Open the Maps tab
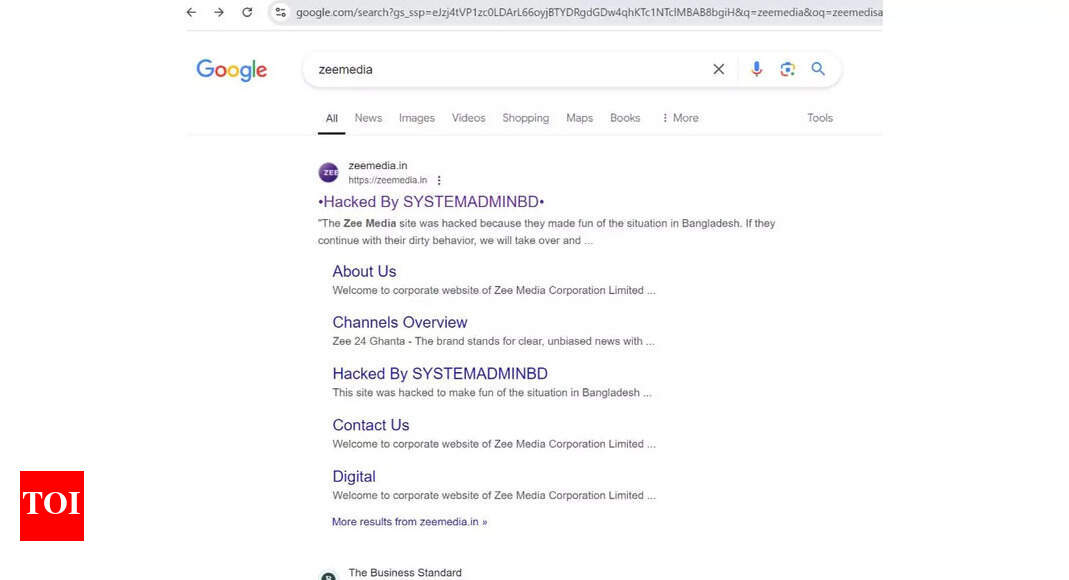The image size is (1069, 580). pyautogui.click(x=579, y=118)
